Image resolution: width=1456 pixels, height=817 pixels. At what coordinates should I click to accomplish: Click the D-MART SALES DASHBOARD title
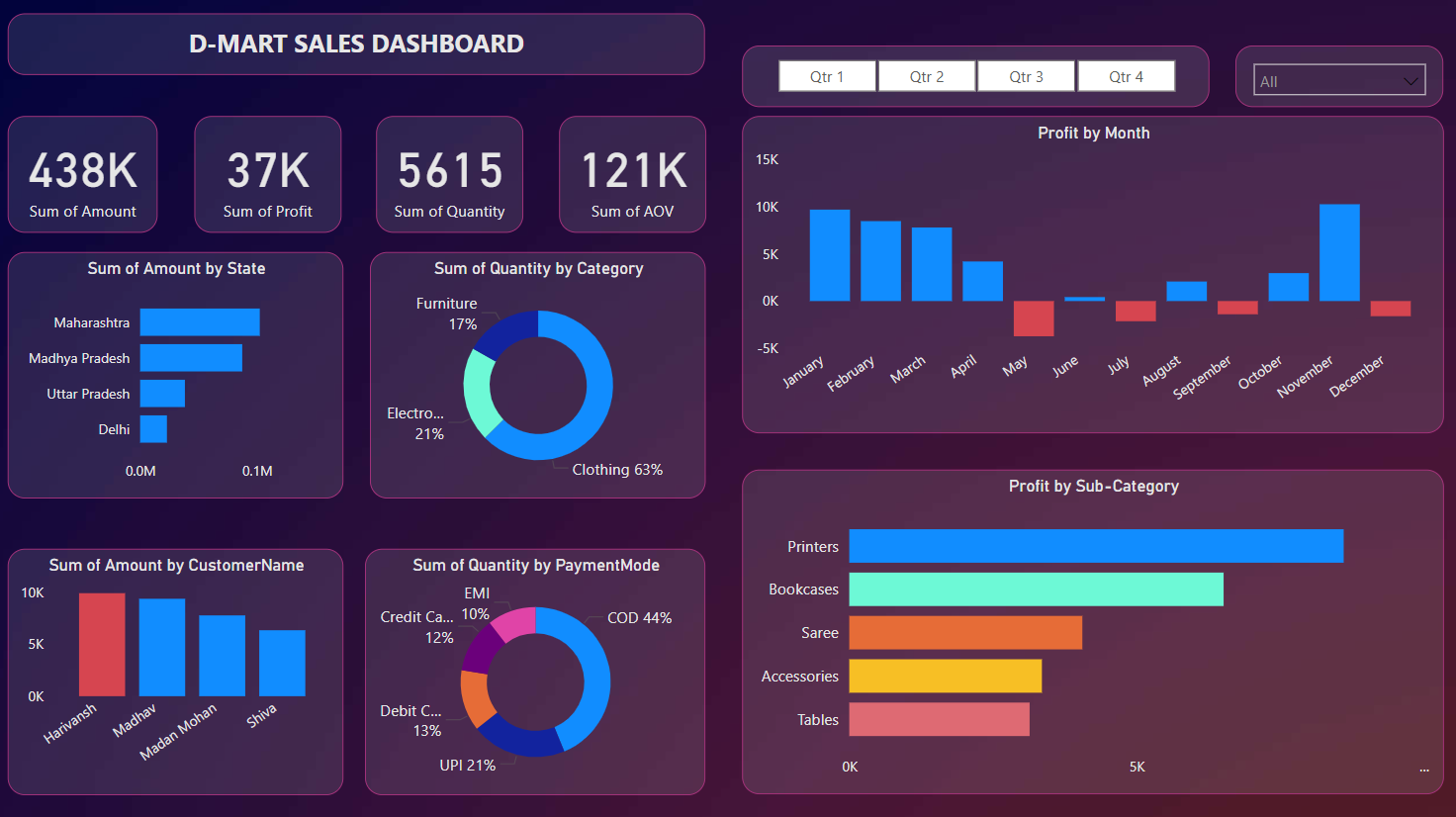(356, 44)
